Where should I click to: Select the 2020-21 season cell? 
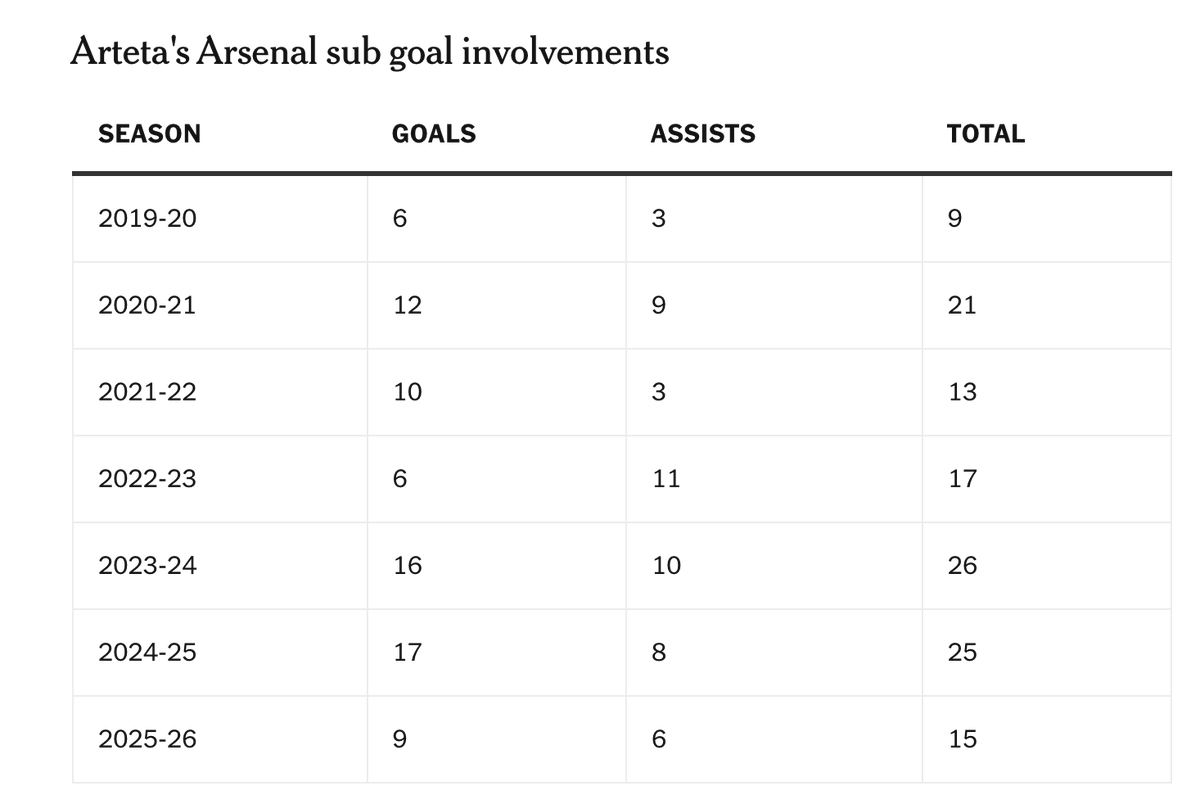click(x=220, y=305)
